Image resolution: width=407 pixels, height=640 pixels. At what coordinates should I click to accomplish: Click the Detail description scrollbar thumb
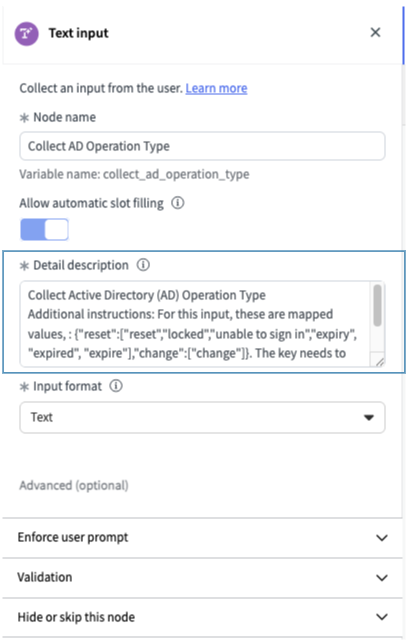[x=378, y=305]
